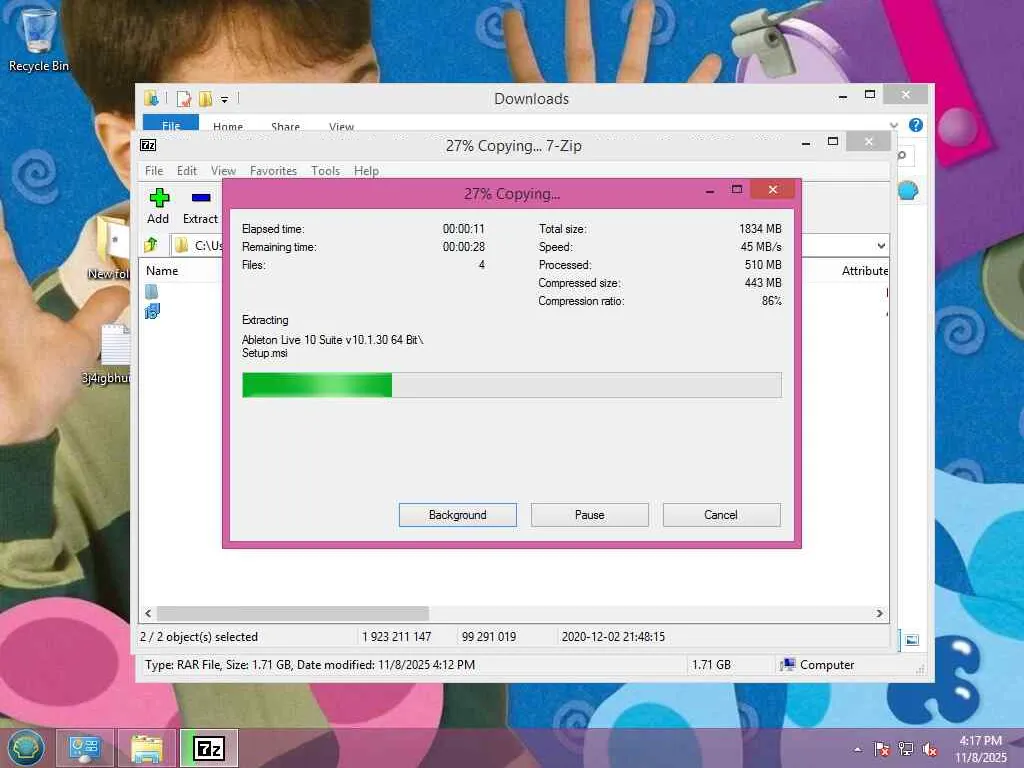Open the muted volume icon in tray
The height and width of the screenshot is (768, 1024).
tap(930, 749)
